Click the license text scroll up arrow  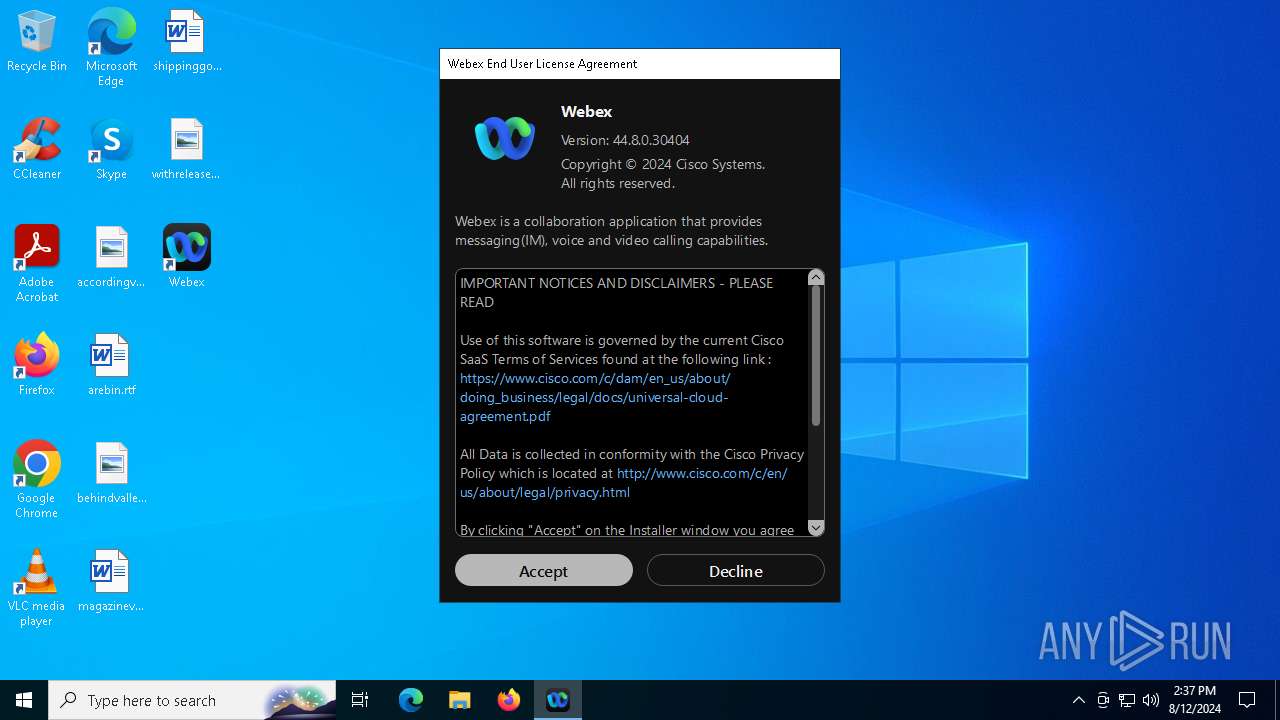point(816,277)
